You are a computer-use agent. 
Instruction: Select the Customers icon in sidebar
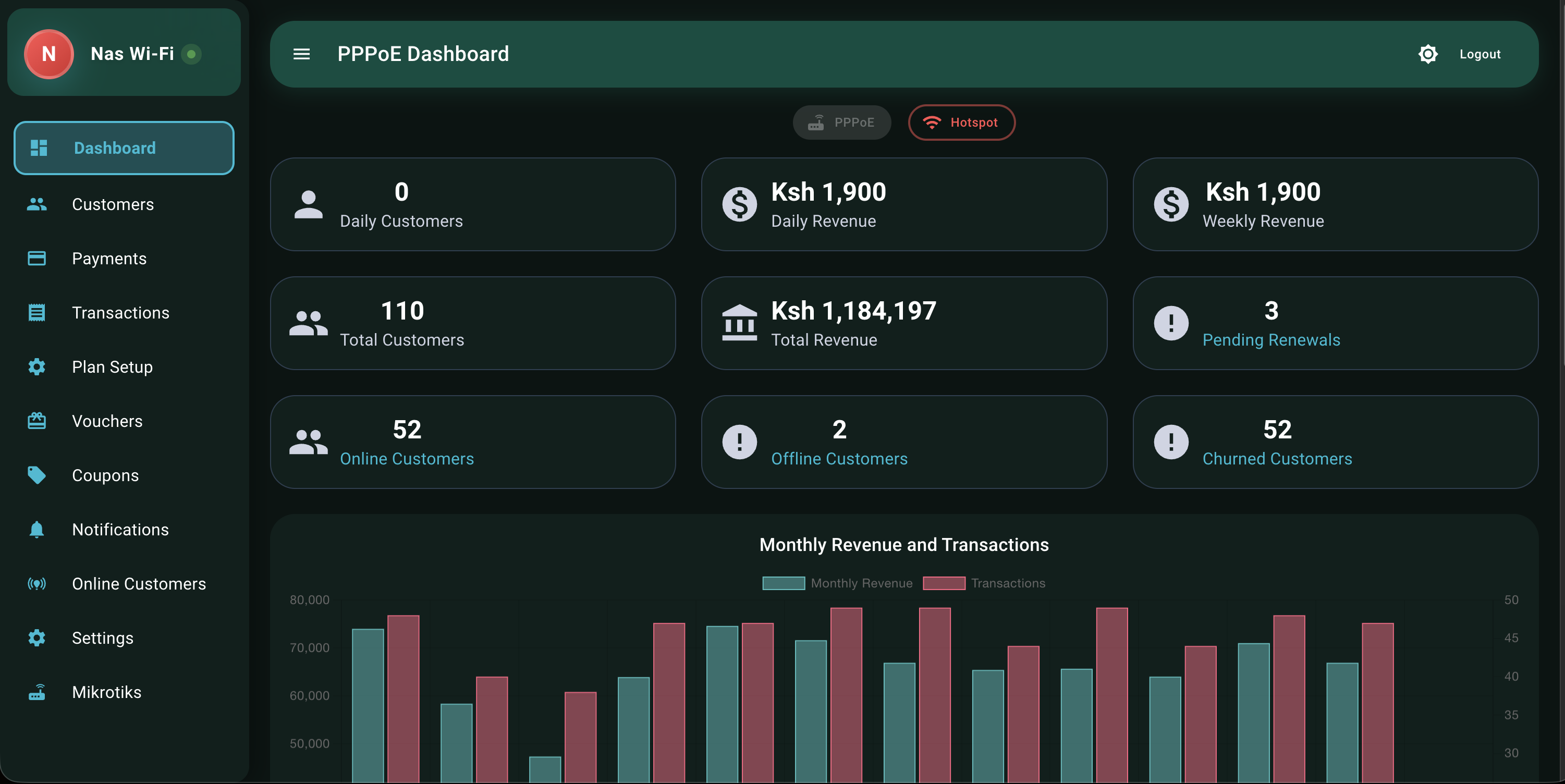click(x=36, y=204)
